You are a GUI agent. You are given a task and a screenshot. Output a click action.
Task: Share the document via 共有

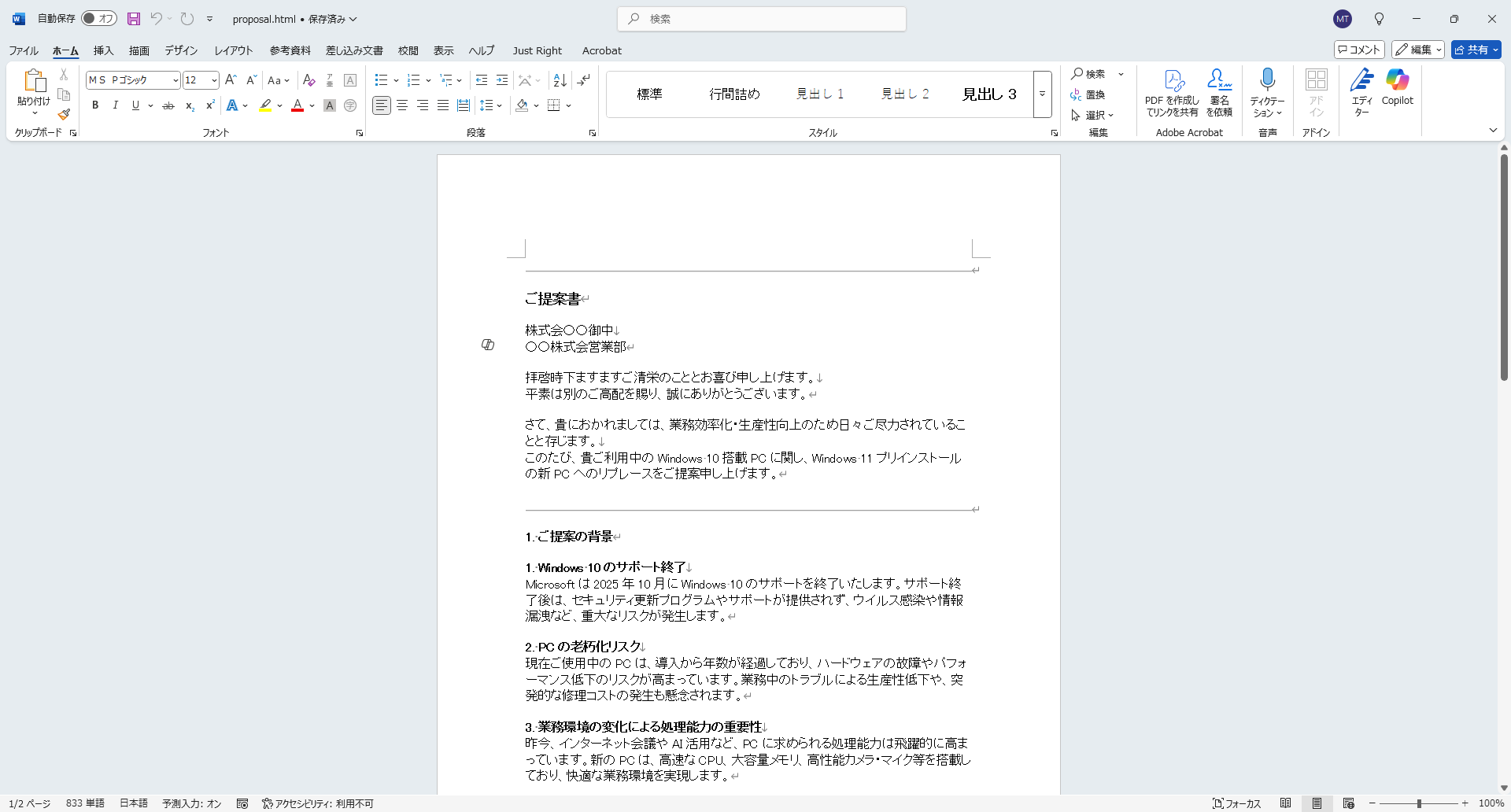tap(1473, 49)
